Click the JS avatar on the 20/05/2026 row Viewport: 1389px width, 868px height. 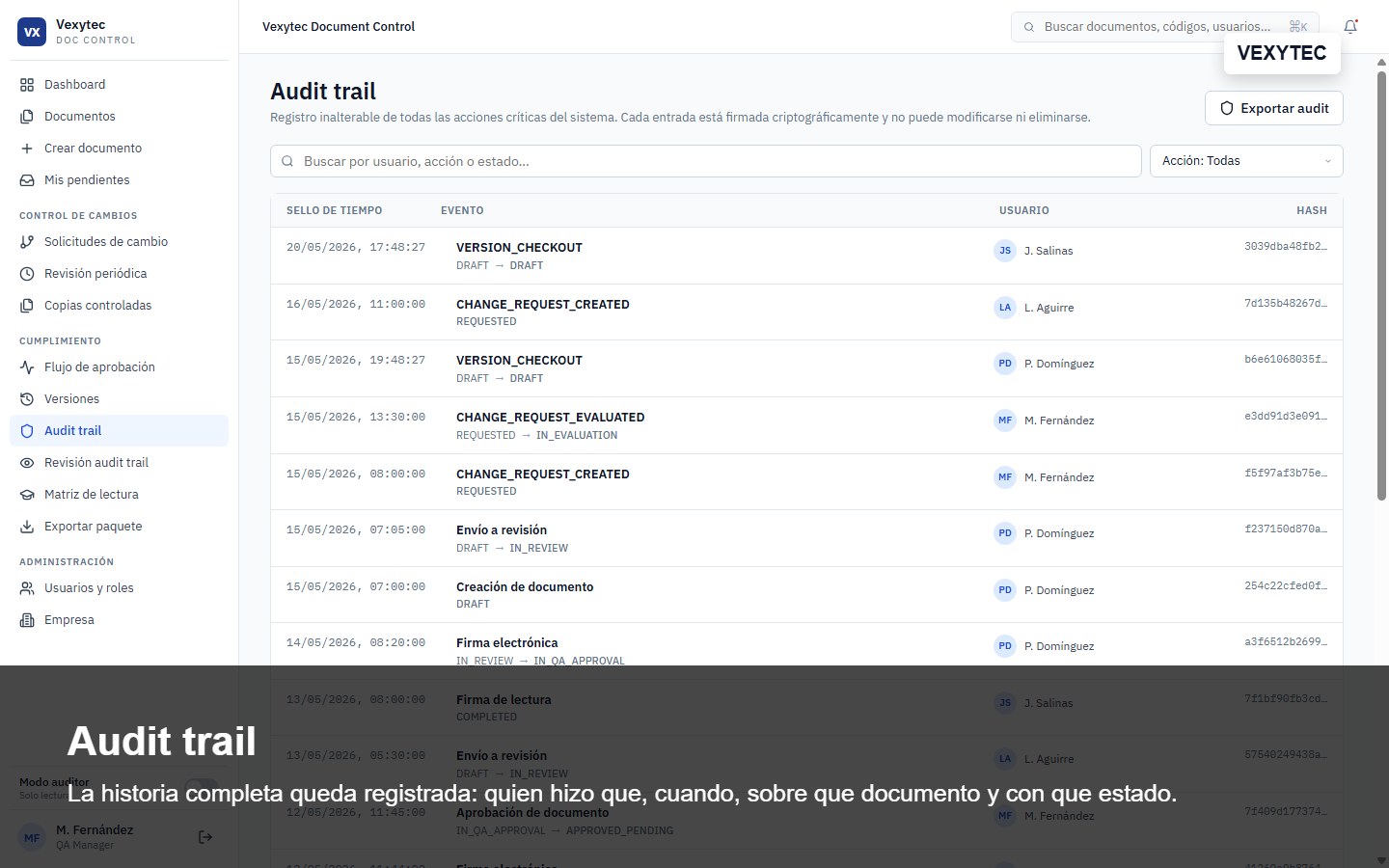(1005, 251)
